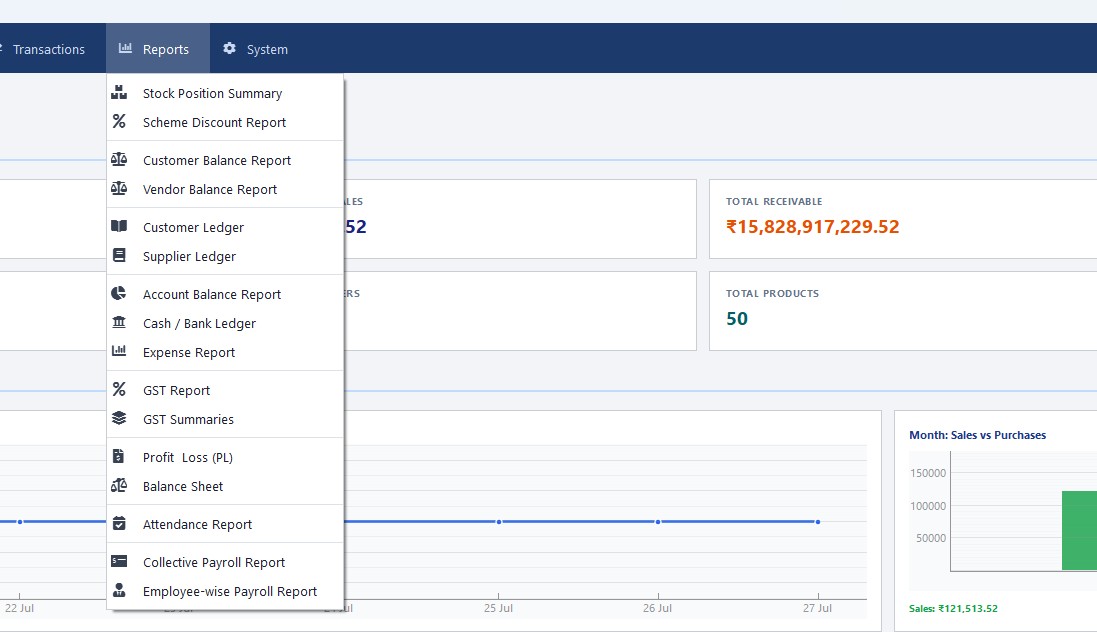1097x632 pixels.
Task: Click the 26 Jul data point on the line chart
Action: [x=658, y=522]
